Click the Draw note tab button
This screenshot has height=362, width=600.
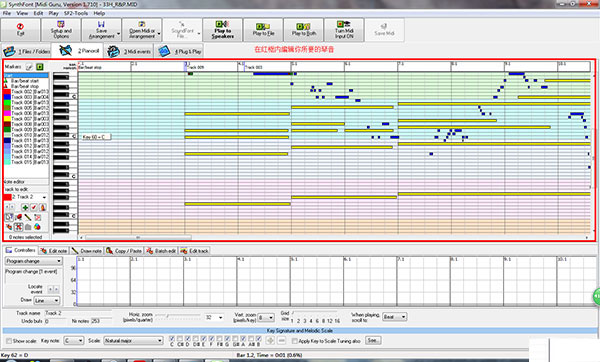pyautogui.click(x=87, y=251)
